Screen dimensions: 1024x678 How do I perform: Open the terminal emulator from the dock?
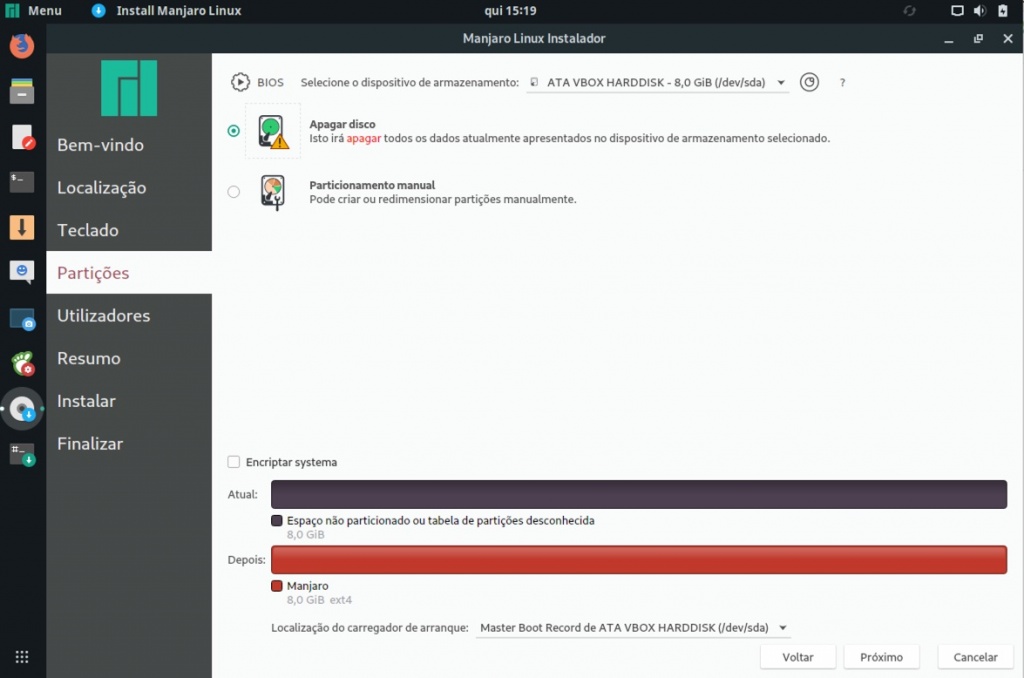pyautogui.click(x=22, y=182)
